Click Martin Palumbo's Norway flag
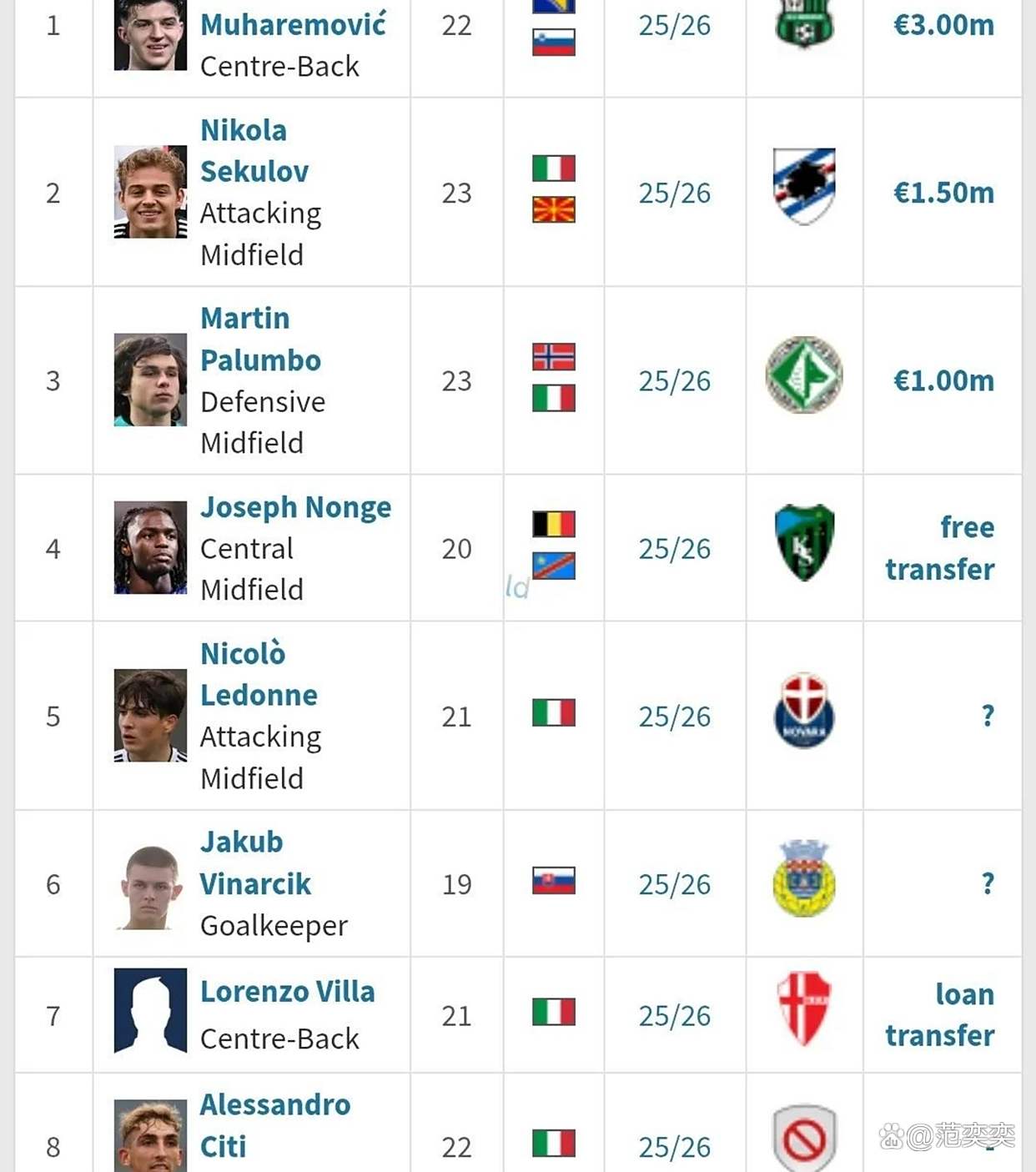Screen dimensions: 1036x1172 point(554,356)
